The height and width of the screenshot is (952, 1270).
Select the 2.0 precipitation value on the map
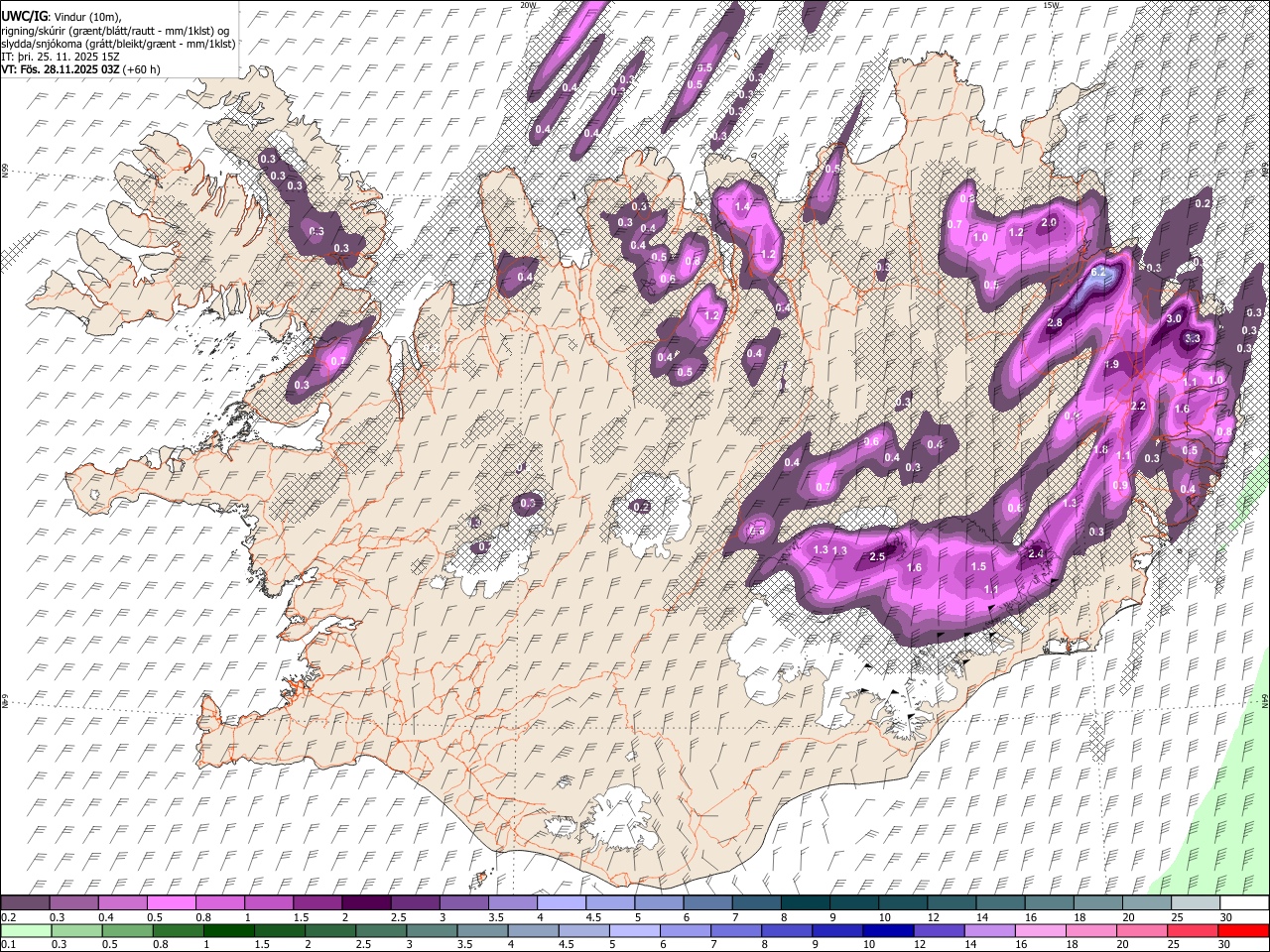pos(1049,222)
